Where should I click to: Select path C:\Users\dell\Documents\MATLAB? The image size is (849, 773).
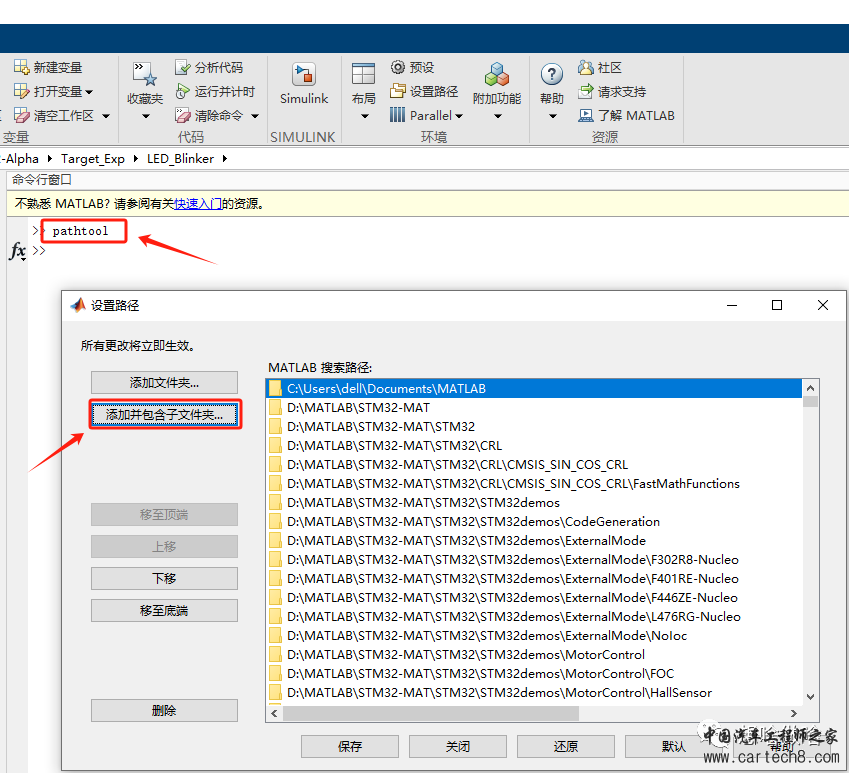(x=534, y=389)
